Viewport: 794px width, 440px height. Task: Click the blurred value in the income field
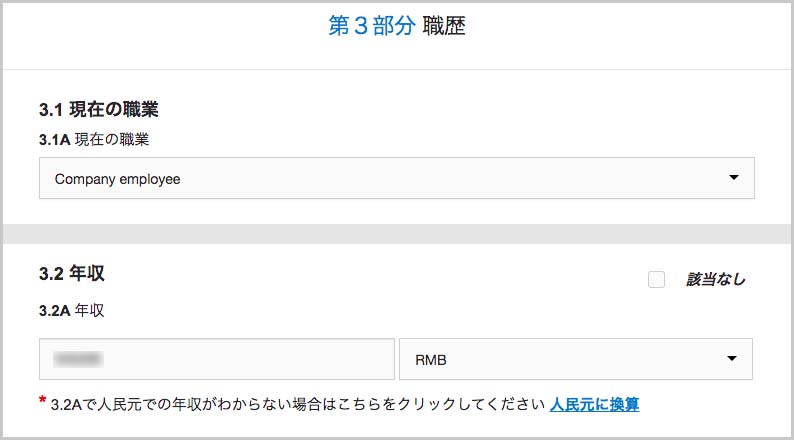click(x=78, y=359)
